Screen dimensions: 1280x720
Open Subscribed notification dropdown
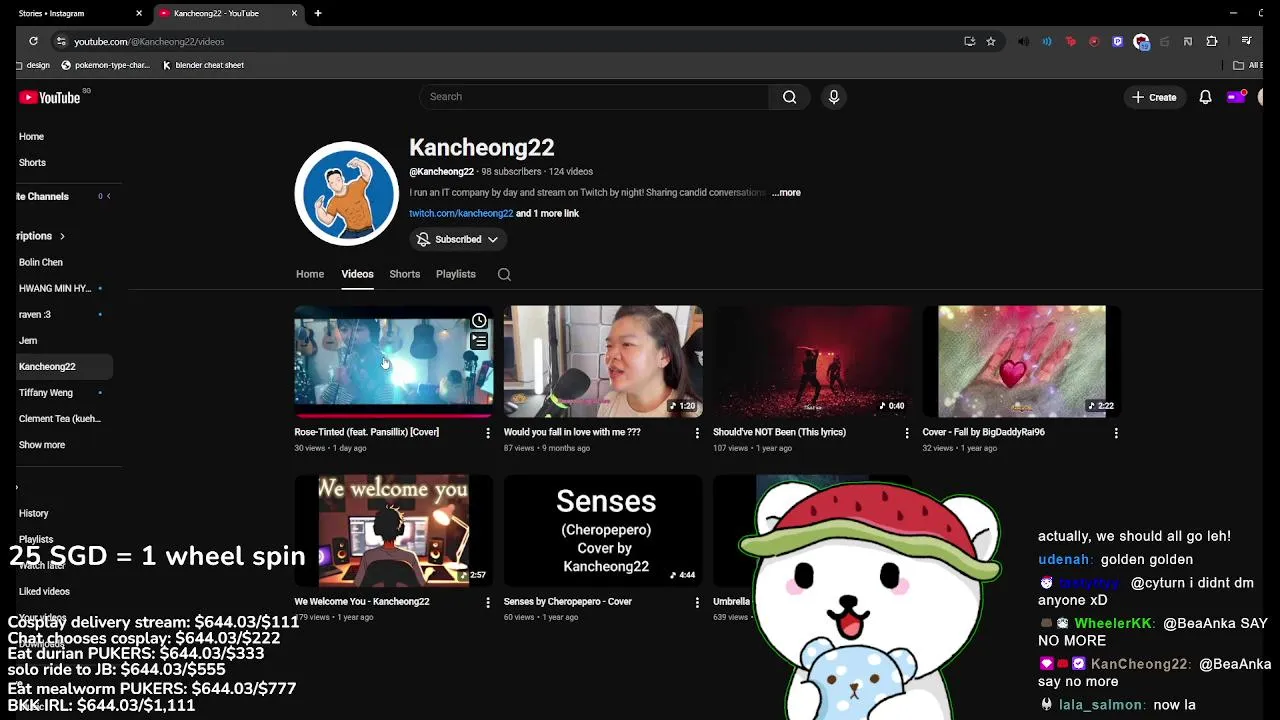click(x=458, y=239)
